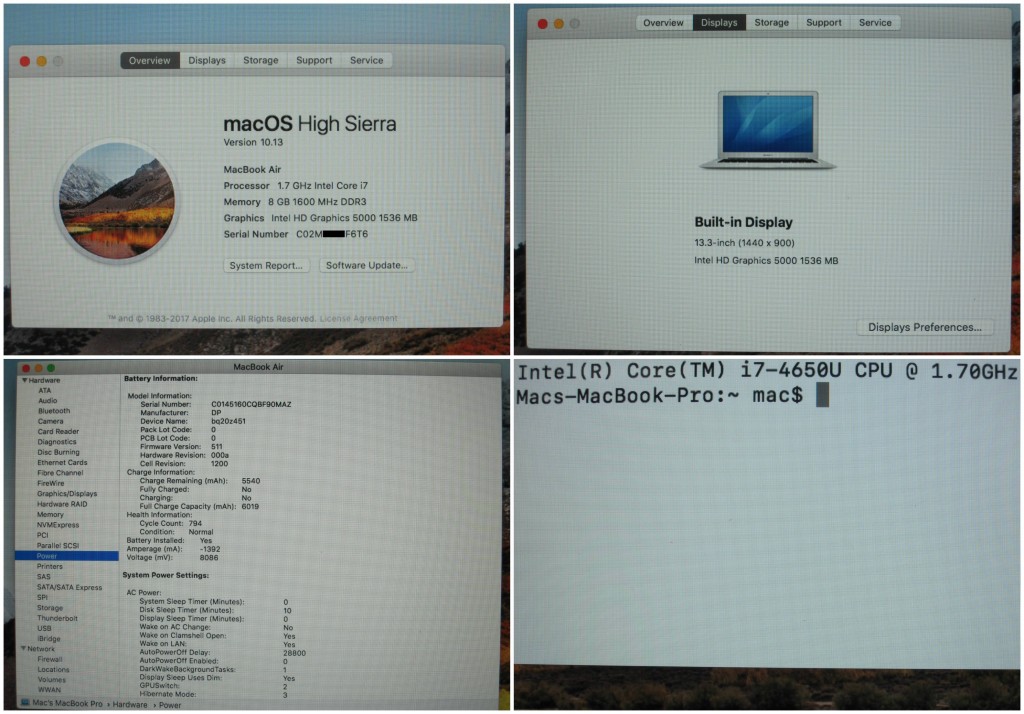Select Firewall under Network
Screen dimensions: 1024x714
50,659
